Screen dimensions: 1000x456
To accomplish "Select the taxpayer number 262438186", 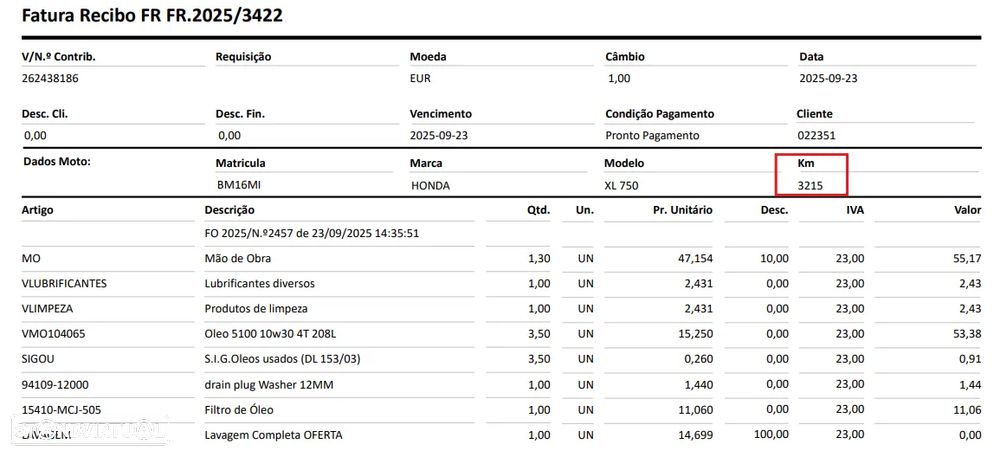I will pos(50,77).
